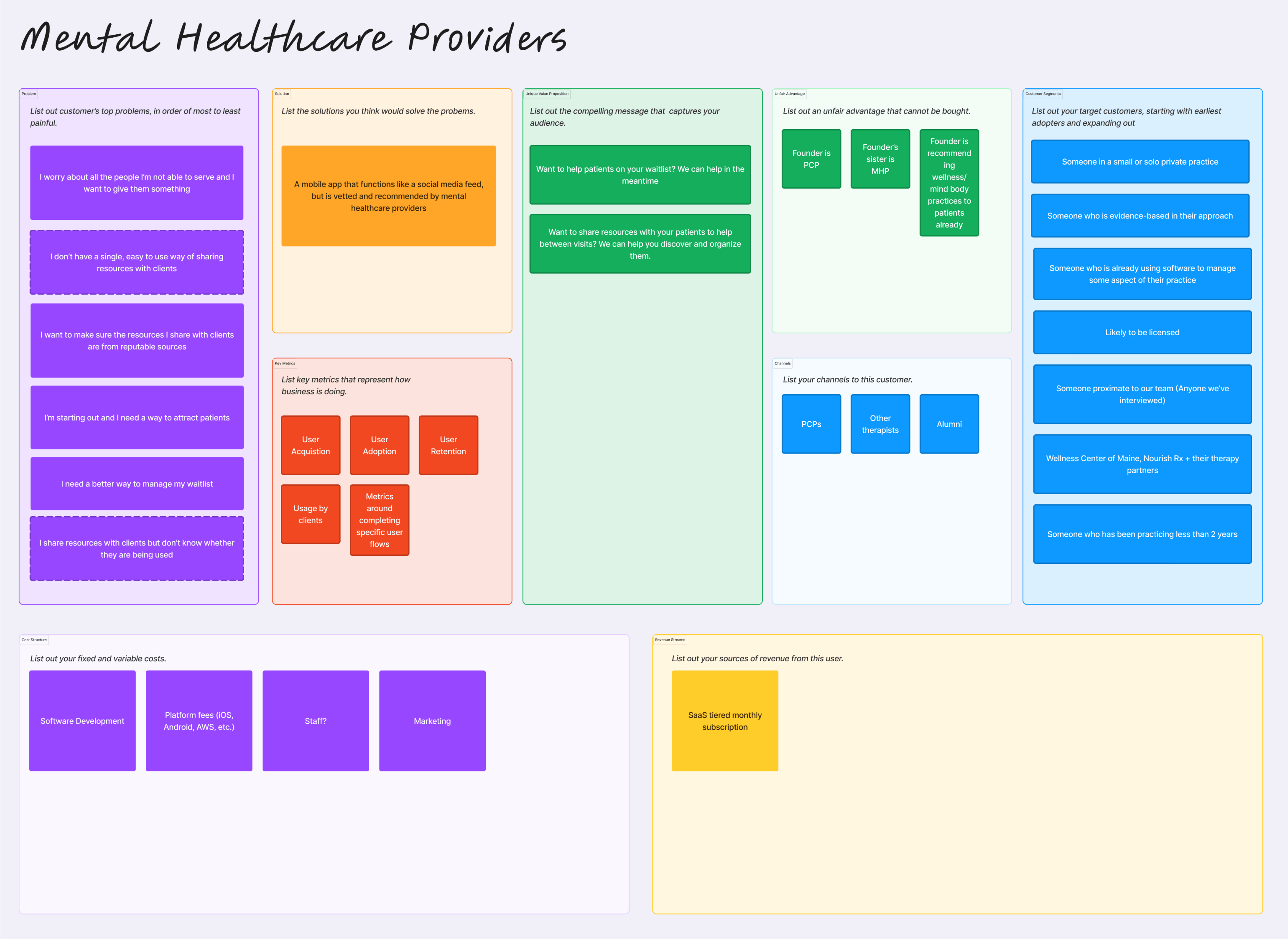Select the 'PCPs' channel sticky

coord(811,424)
